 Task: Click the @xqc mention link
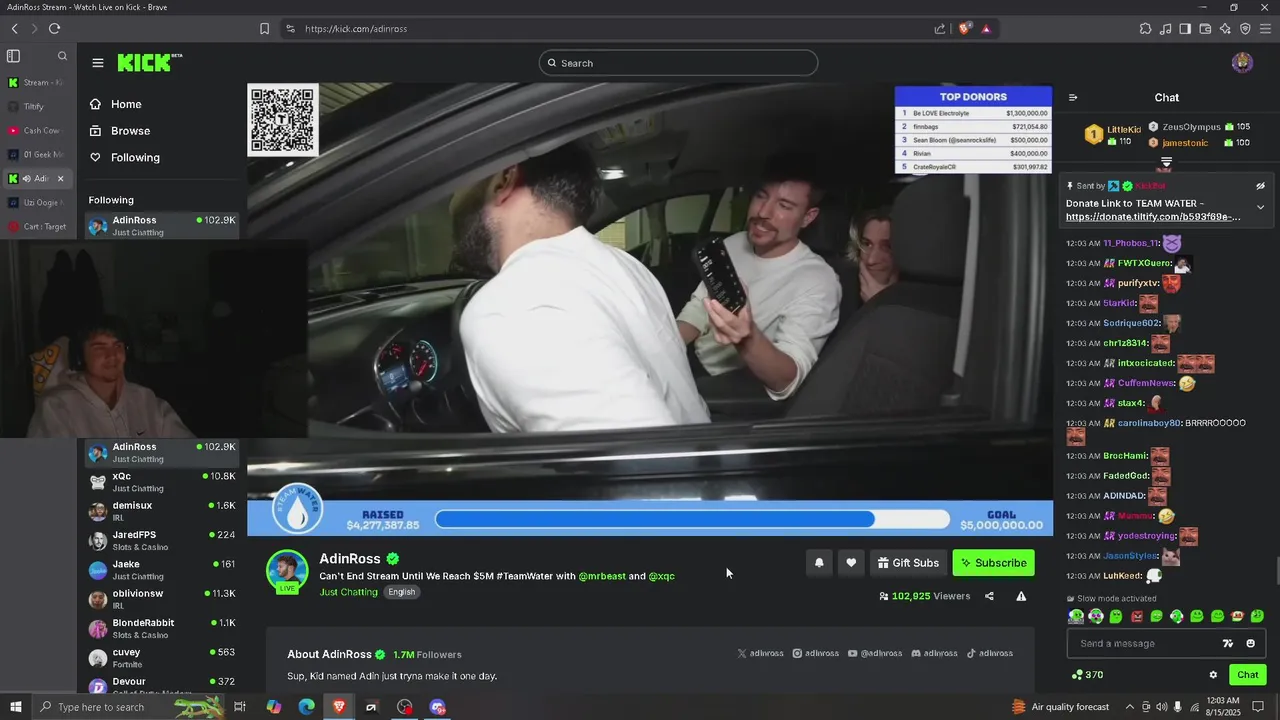[661, 576]
